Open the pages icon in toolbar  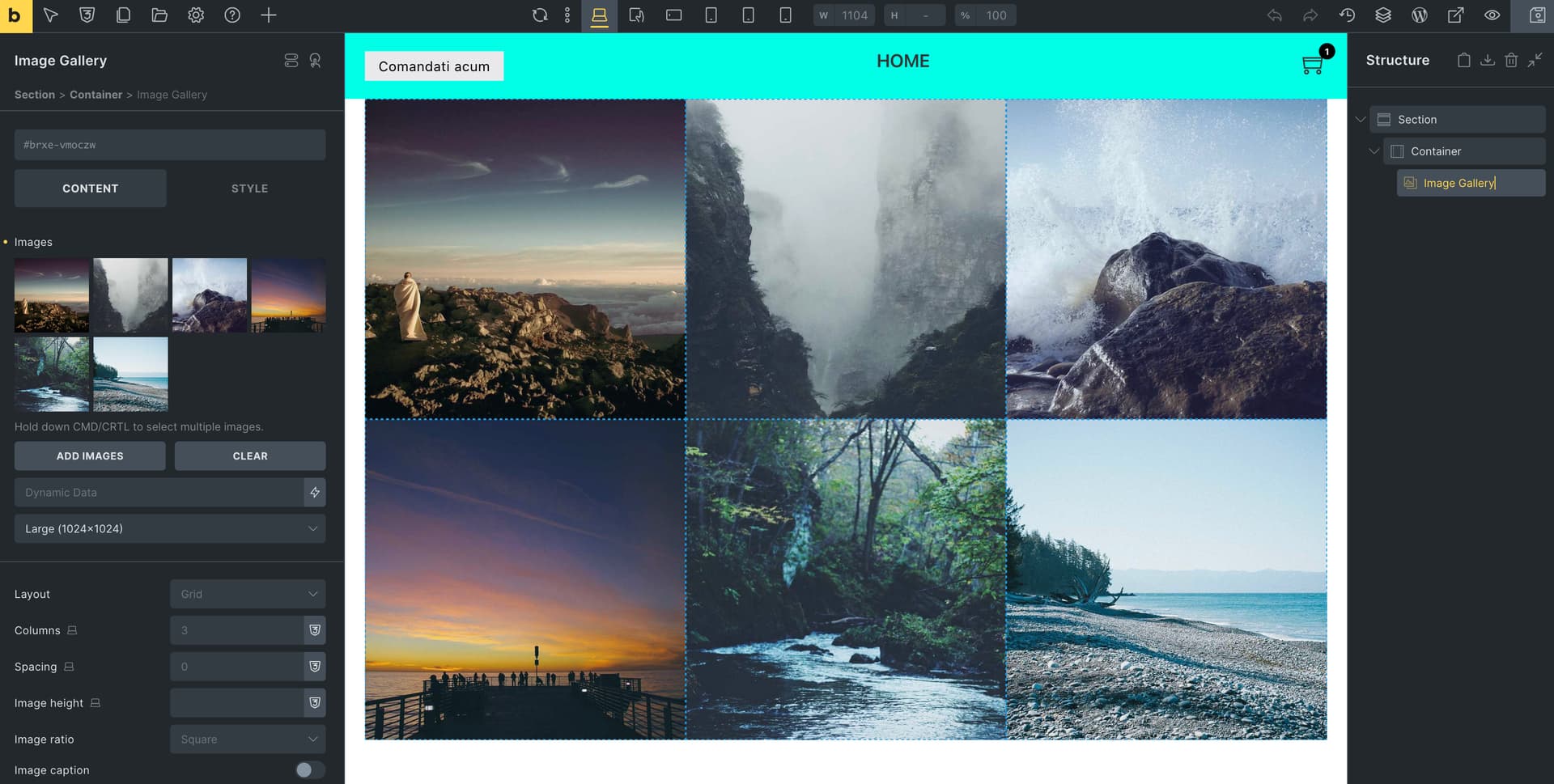pyautogui.click(x=123, y=15)
